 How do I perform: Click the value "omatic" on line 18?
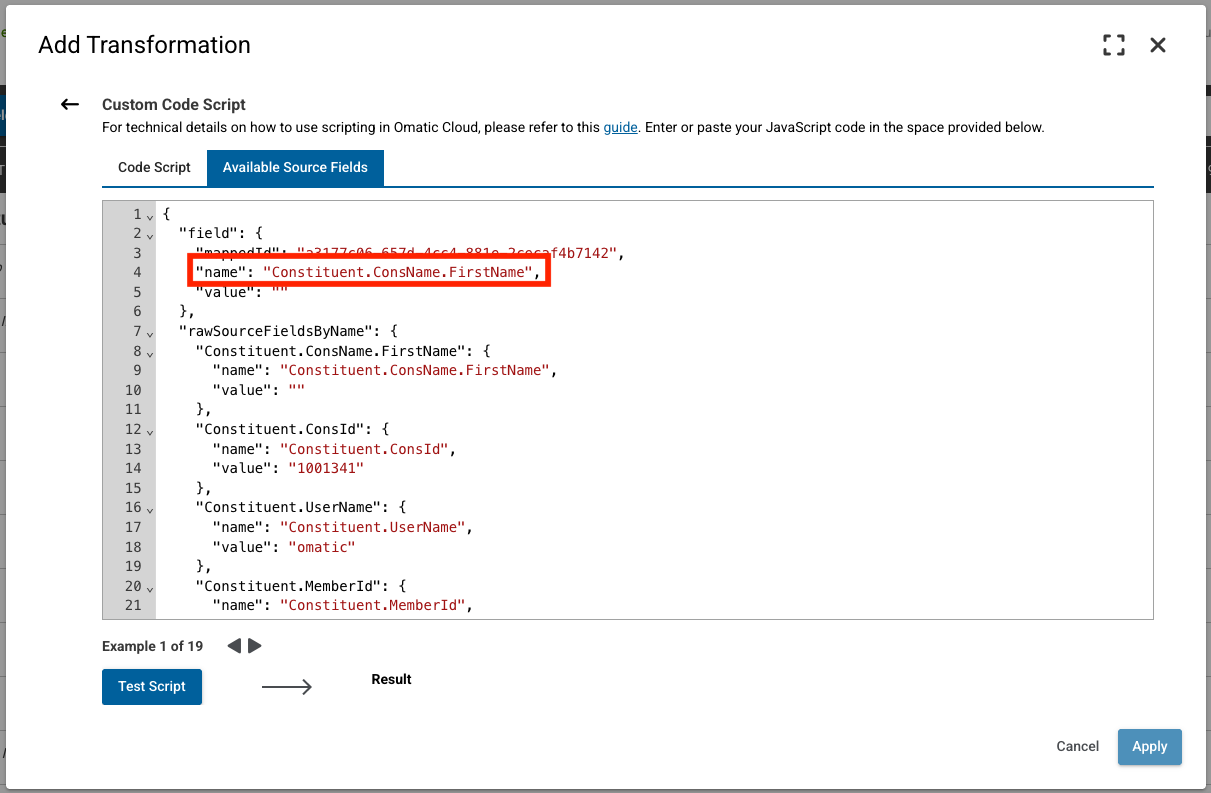tap(322, 546)
